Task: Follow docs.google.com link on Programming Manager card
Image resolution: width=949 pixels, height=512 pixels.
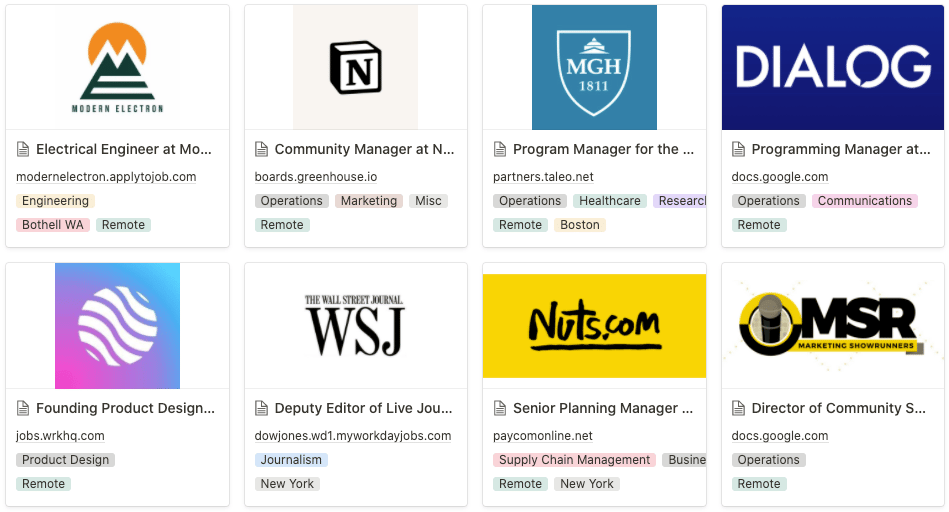Action: (780, 177)
